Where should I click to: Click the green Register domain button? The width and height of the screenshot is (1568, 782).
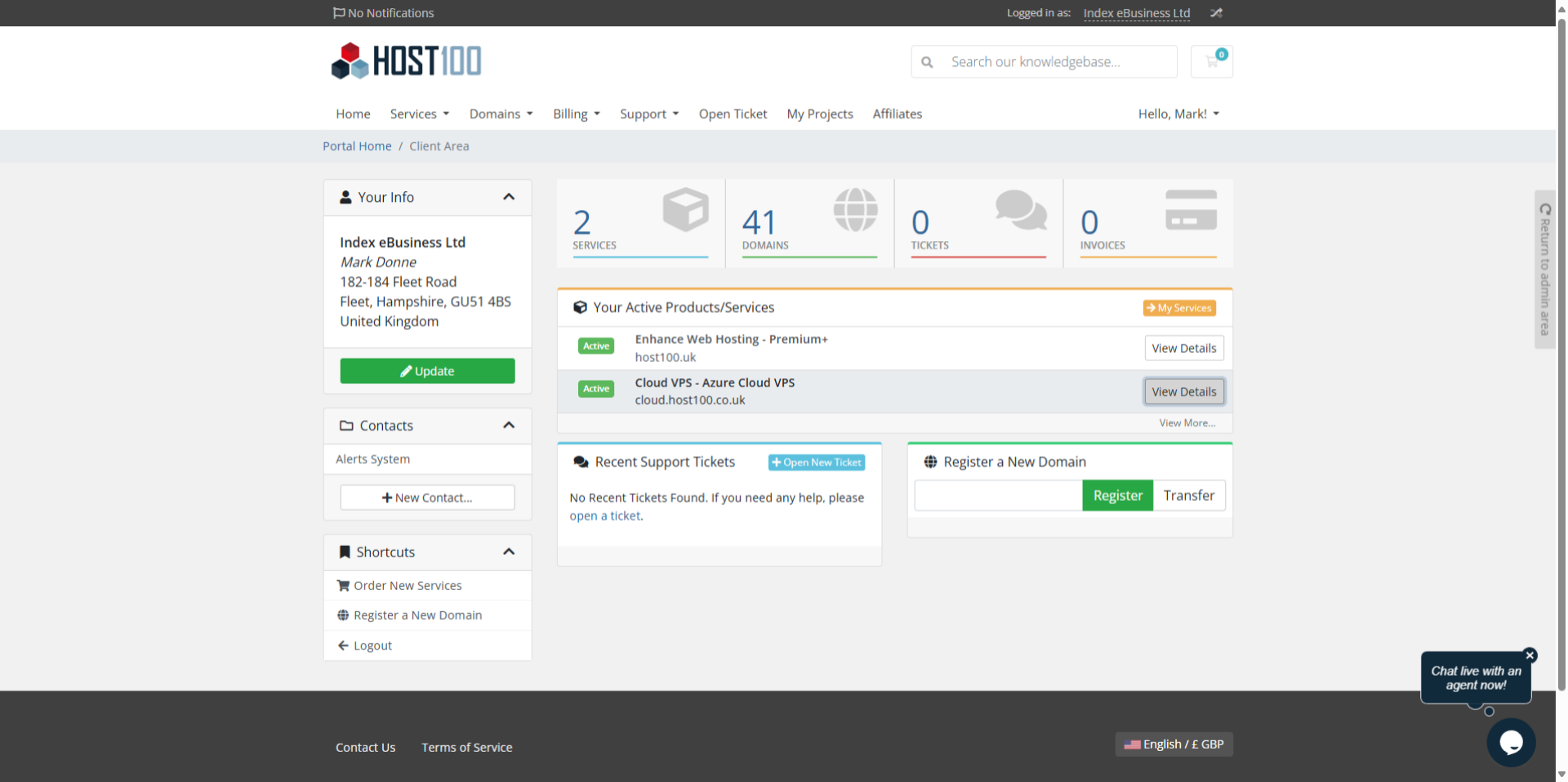tap(1118, 495)
